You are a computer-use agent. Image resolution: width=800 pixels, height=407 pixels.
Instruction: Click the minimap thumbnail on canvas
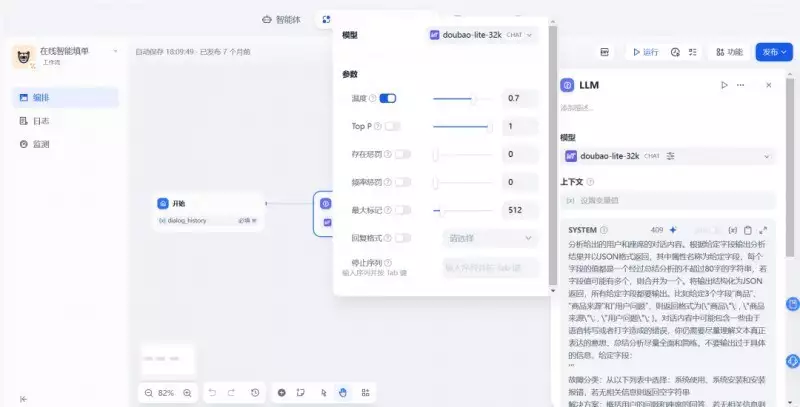168,359
